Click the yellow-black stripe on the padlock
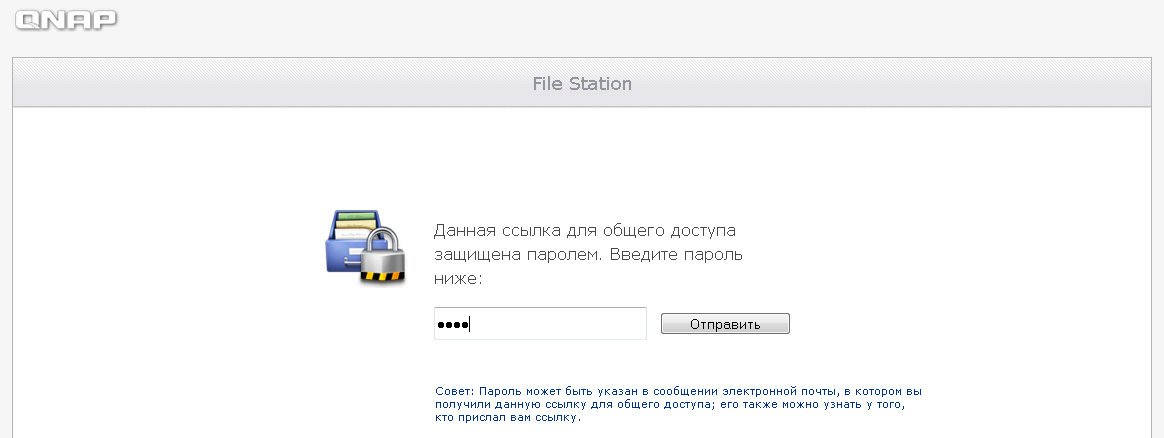This screenshot has width=1164, height=438. point(384,276)
